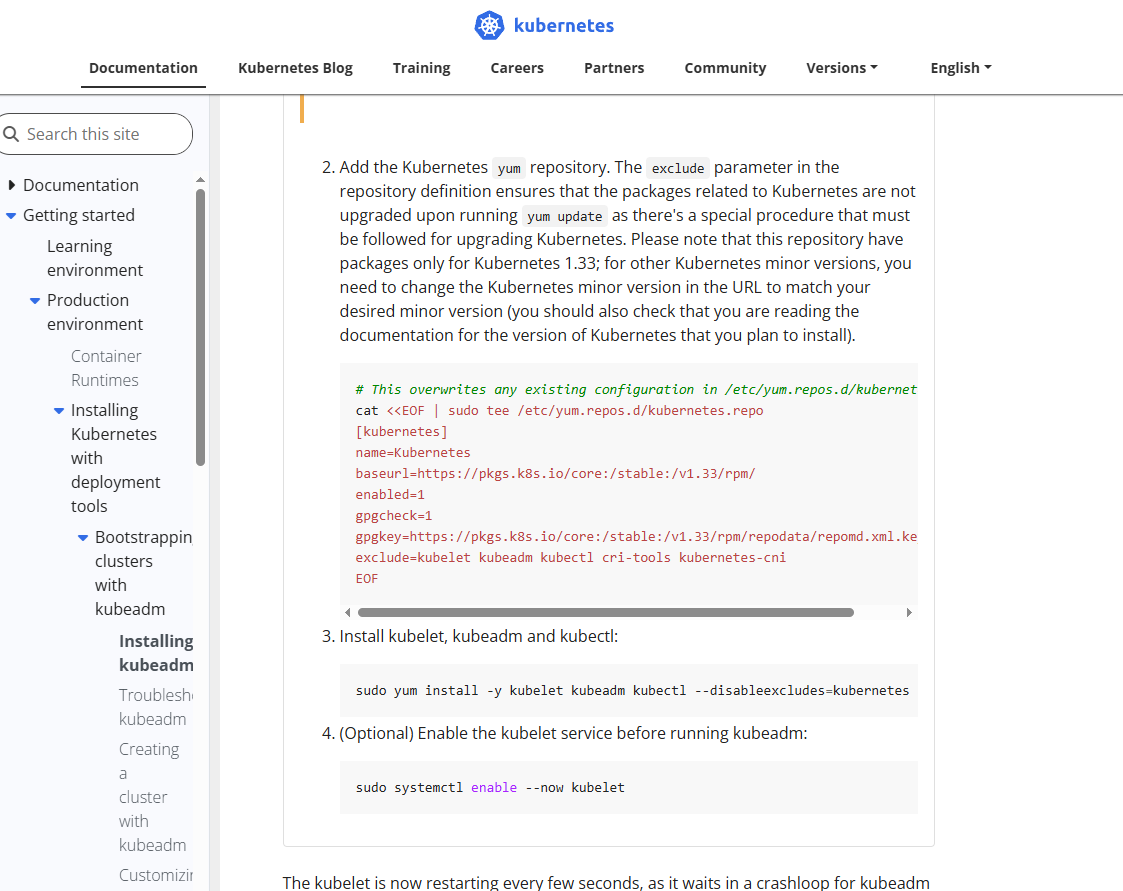Open Container Runtimes sidebar link
Image resolution: width=1123 pixels, height=891 pixels.
point(106,368)
